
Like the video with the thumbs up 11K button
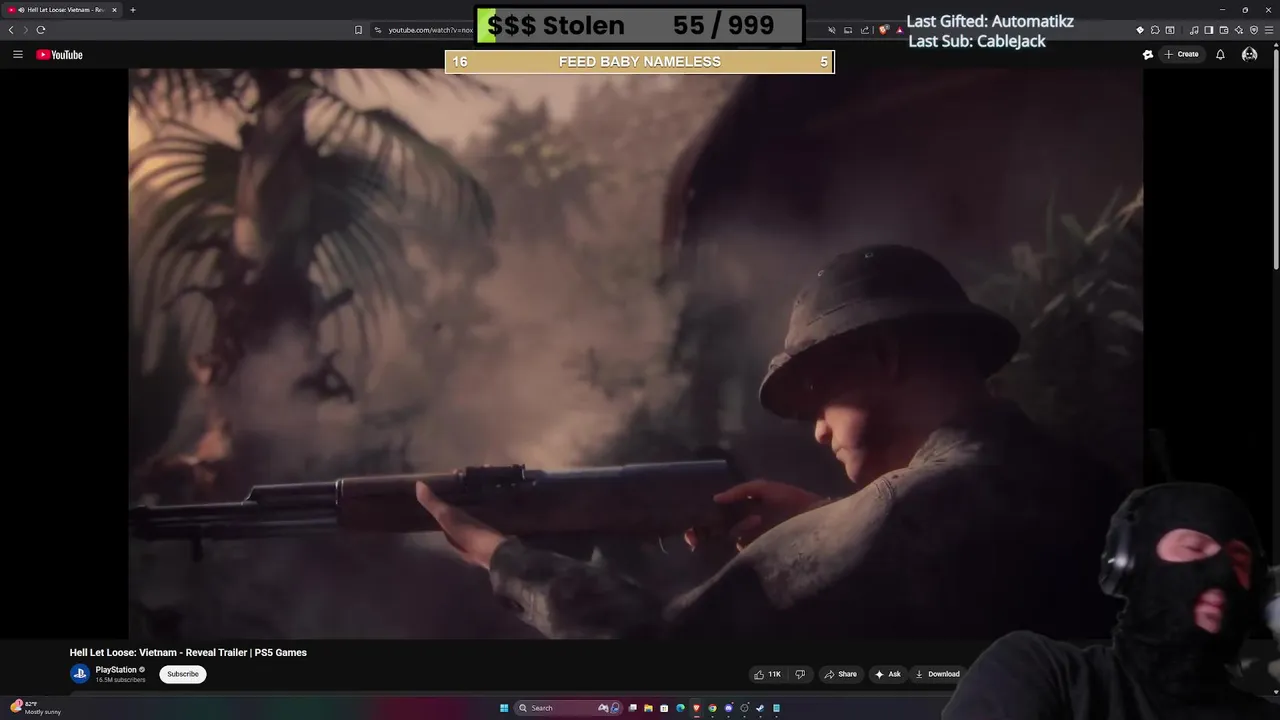click(x=768, y=674)
